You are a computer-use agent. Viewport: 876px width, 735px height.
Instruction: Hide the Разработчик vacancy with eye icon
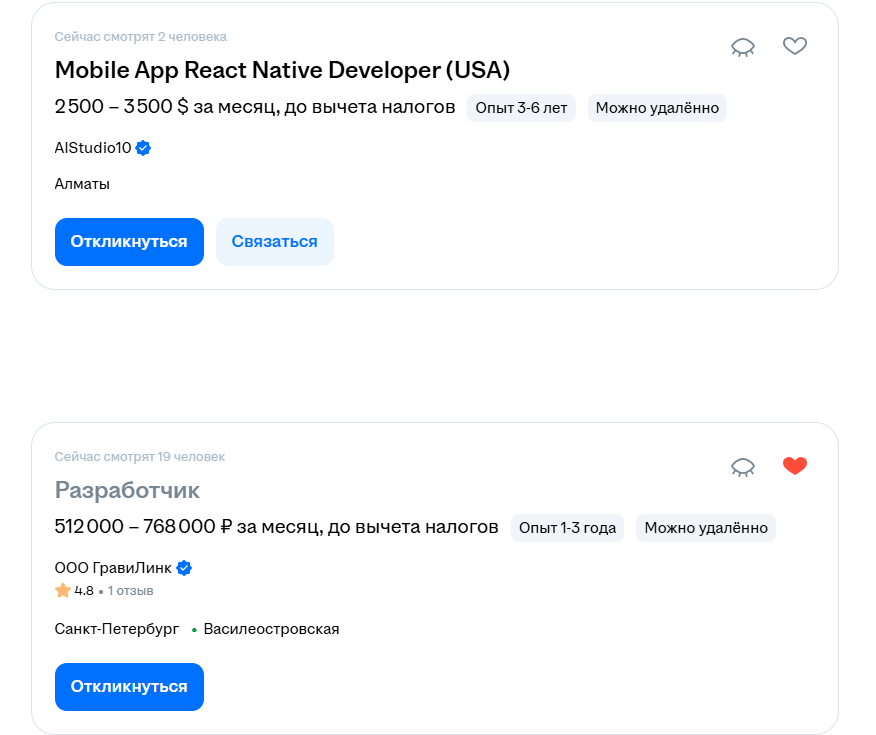(742, 467)
